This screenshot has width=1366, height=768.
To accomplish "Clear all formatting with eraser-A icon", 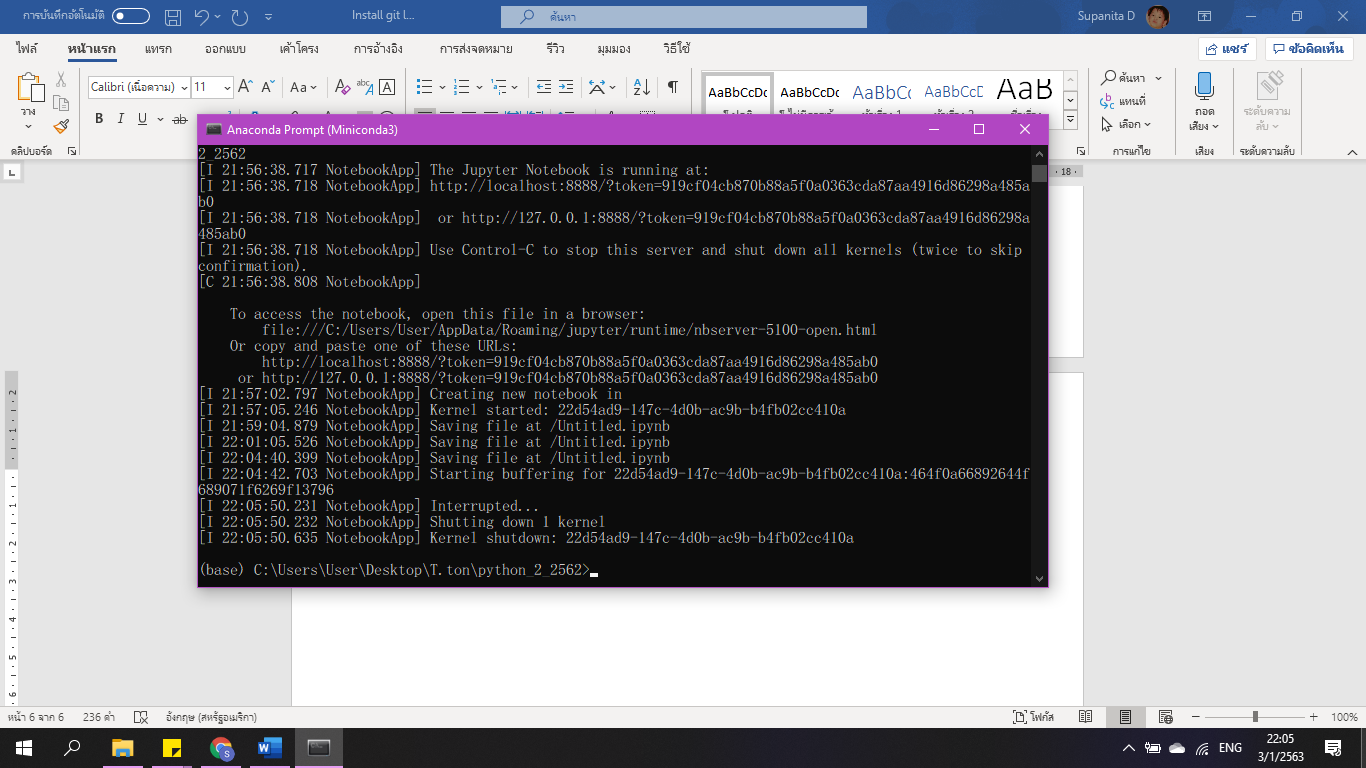I will coord(341,87).
